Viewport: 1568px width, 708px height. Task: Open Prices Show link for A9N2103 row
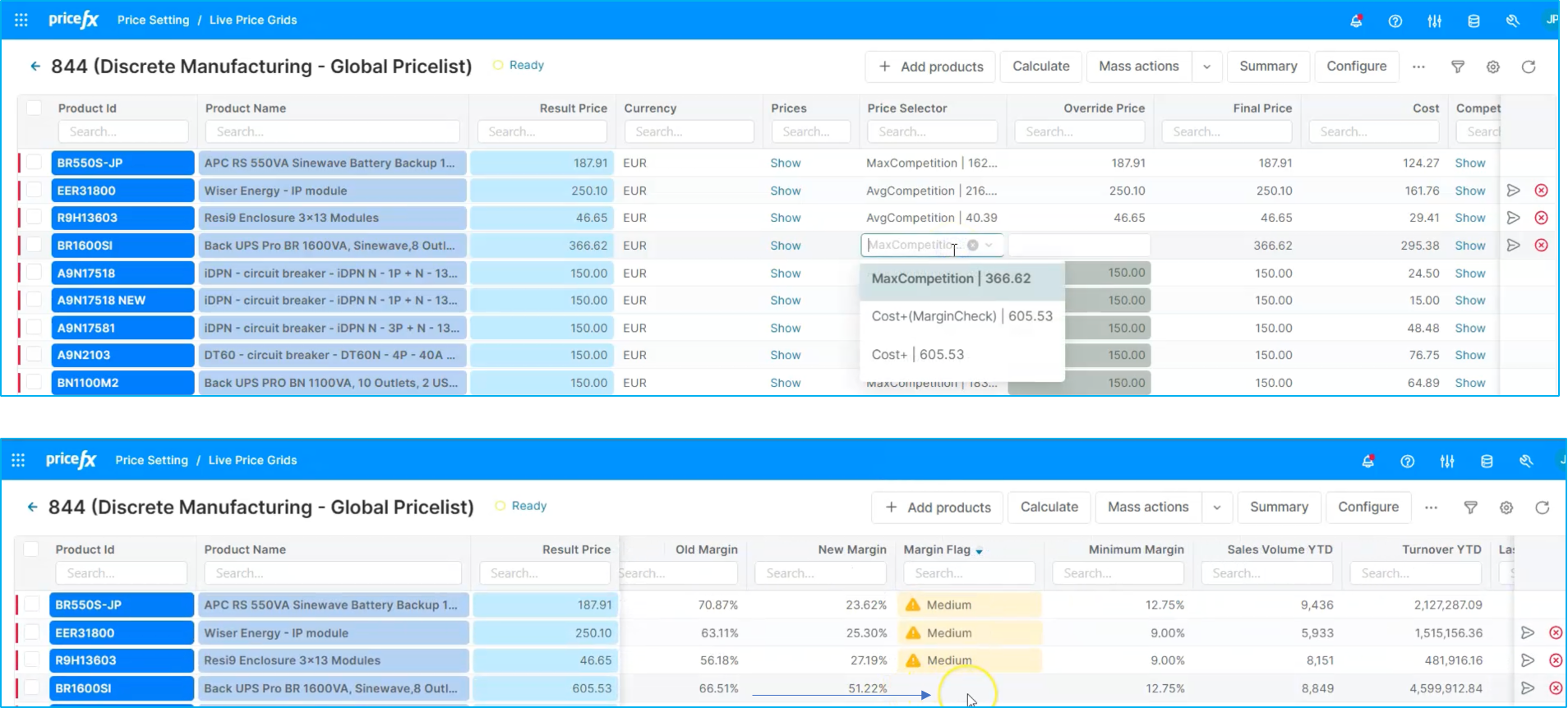click(786, 355)
